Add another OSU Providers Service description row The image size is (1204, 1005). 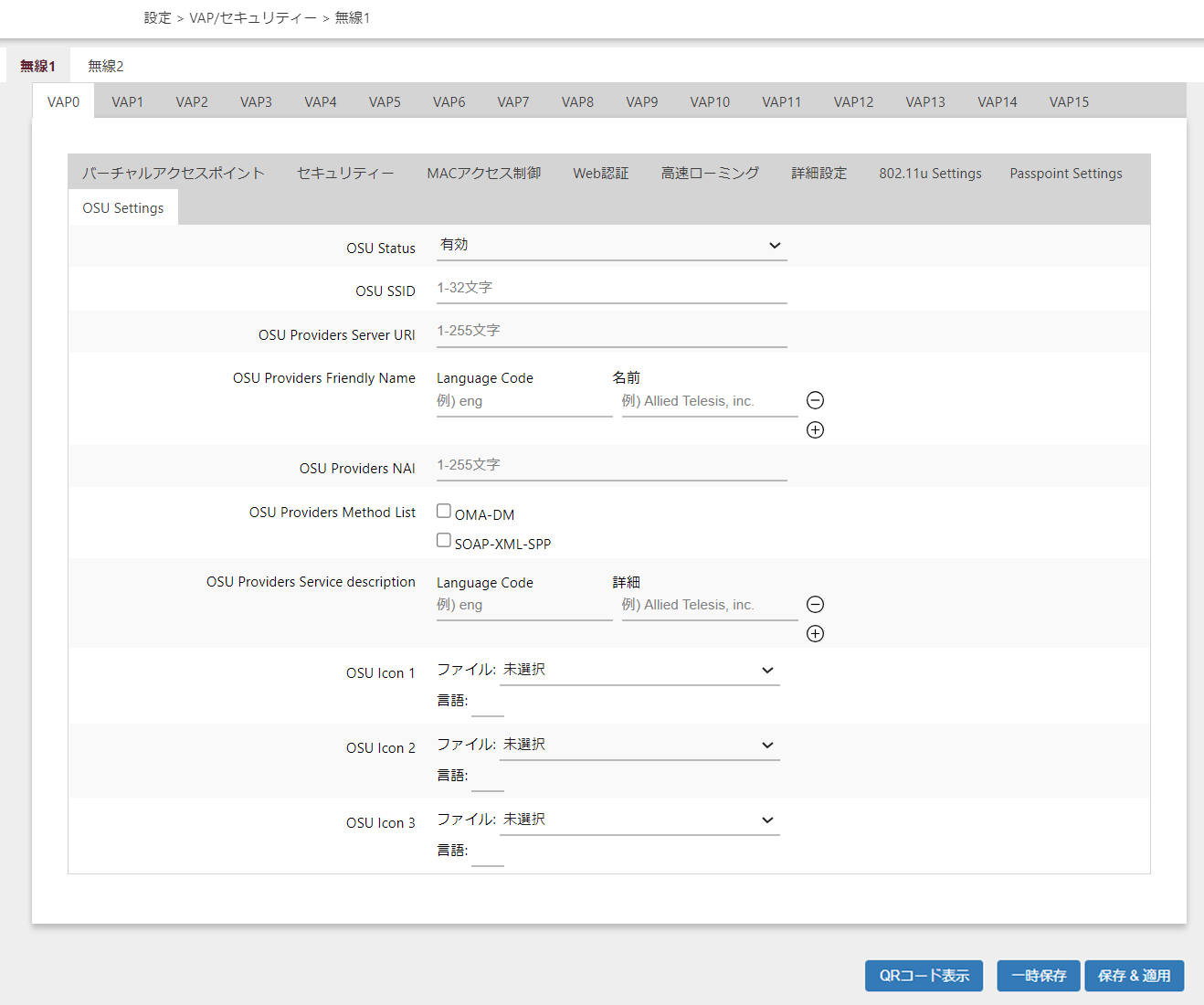[x=815, y=634]
